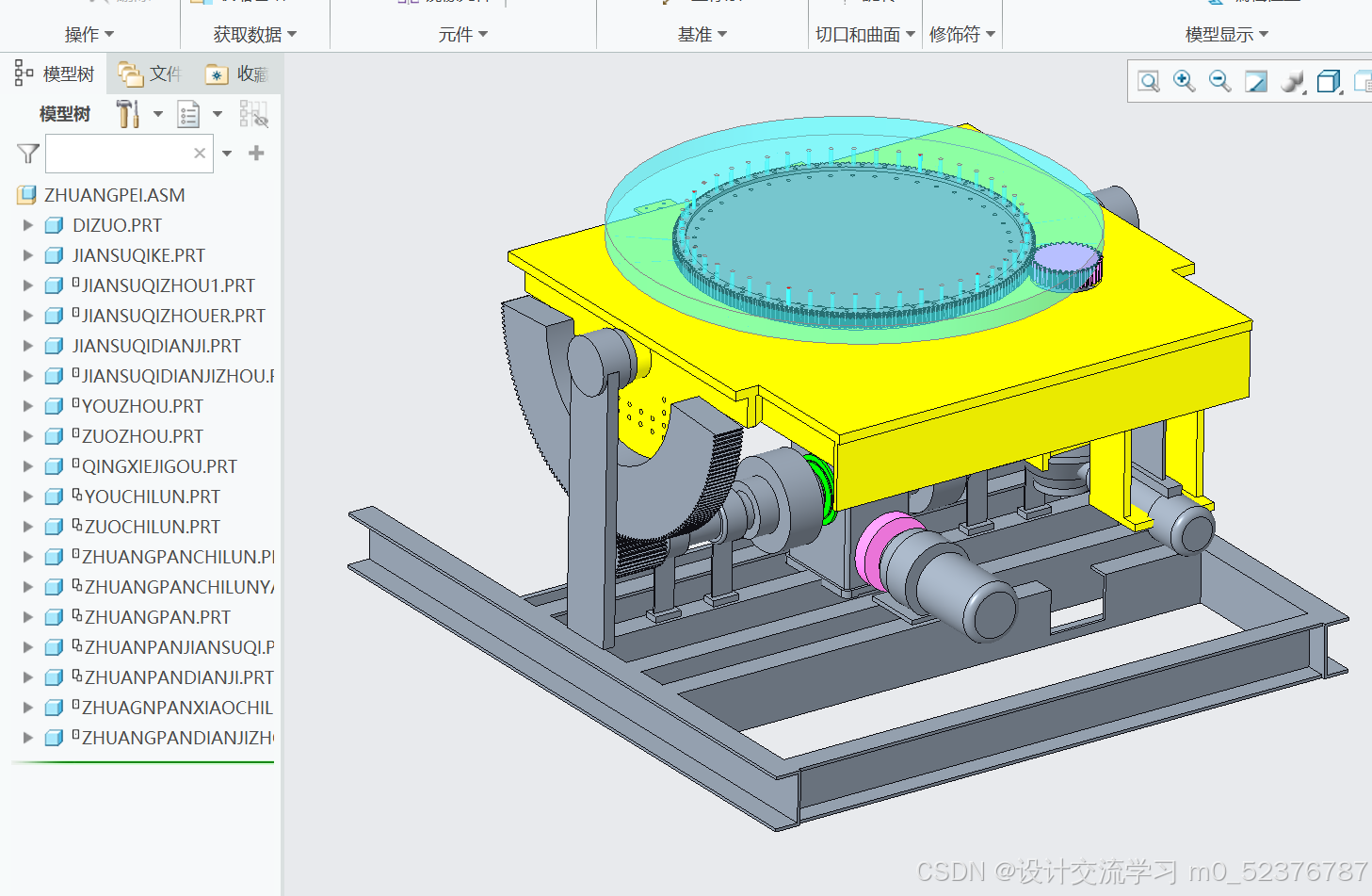Click the model tree settings hammer icon

tap(128, 114)
